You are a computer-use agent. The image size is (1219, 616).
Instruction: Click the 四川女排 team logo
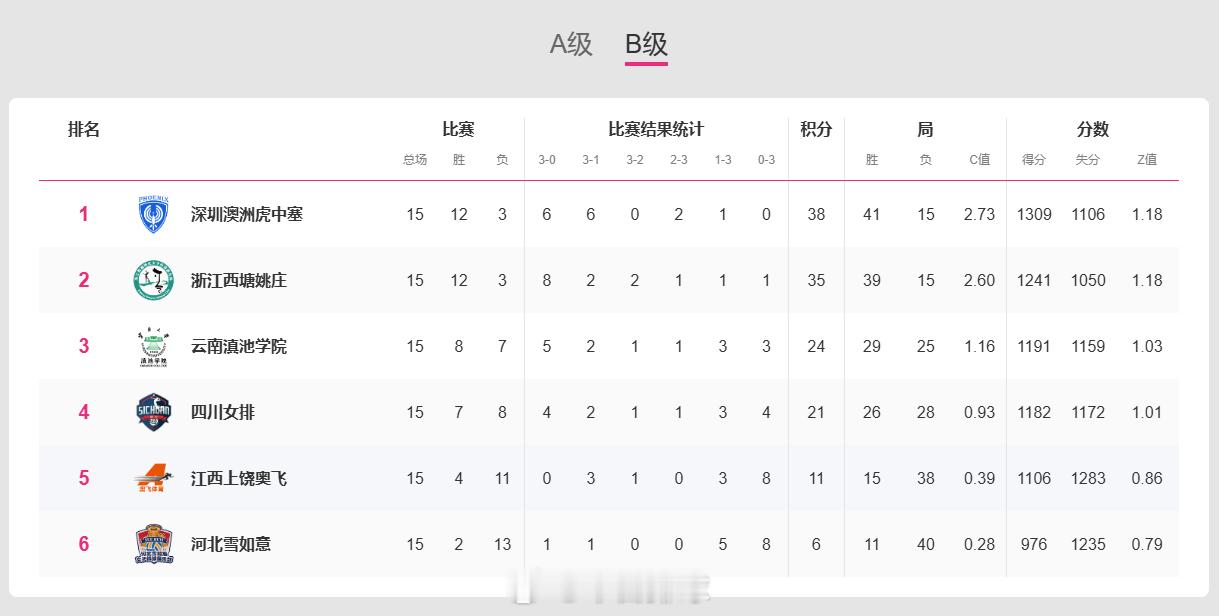153,412
